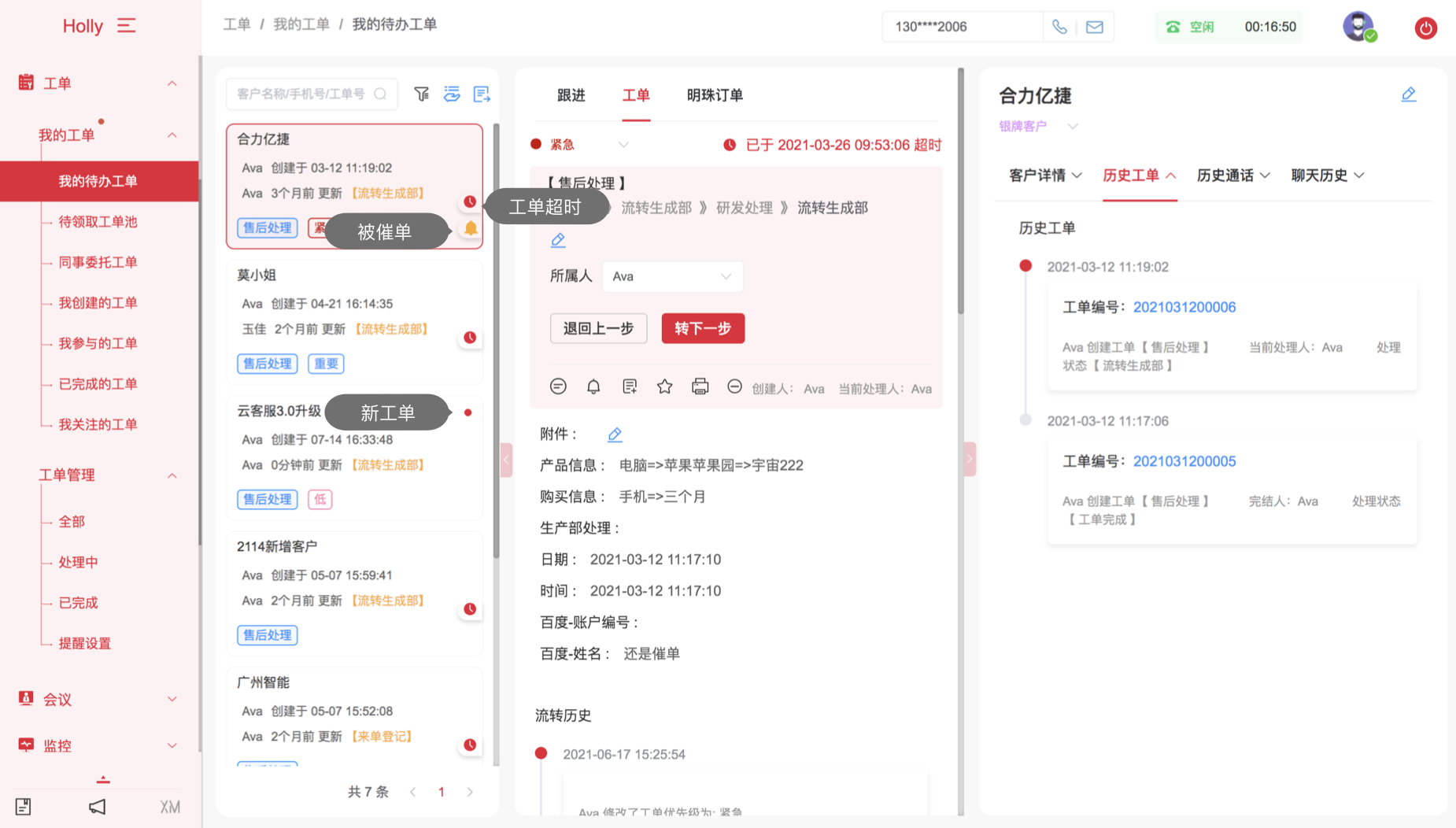This screenshot has height=828, width=1456.
Task: Open the 所属人 Ava dropdown
Action: [672, 276]
